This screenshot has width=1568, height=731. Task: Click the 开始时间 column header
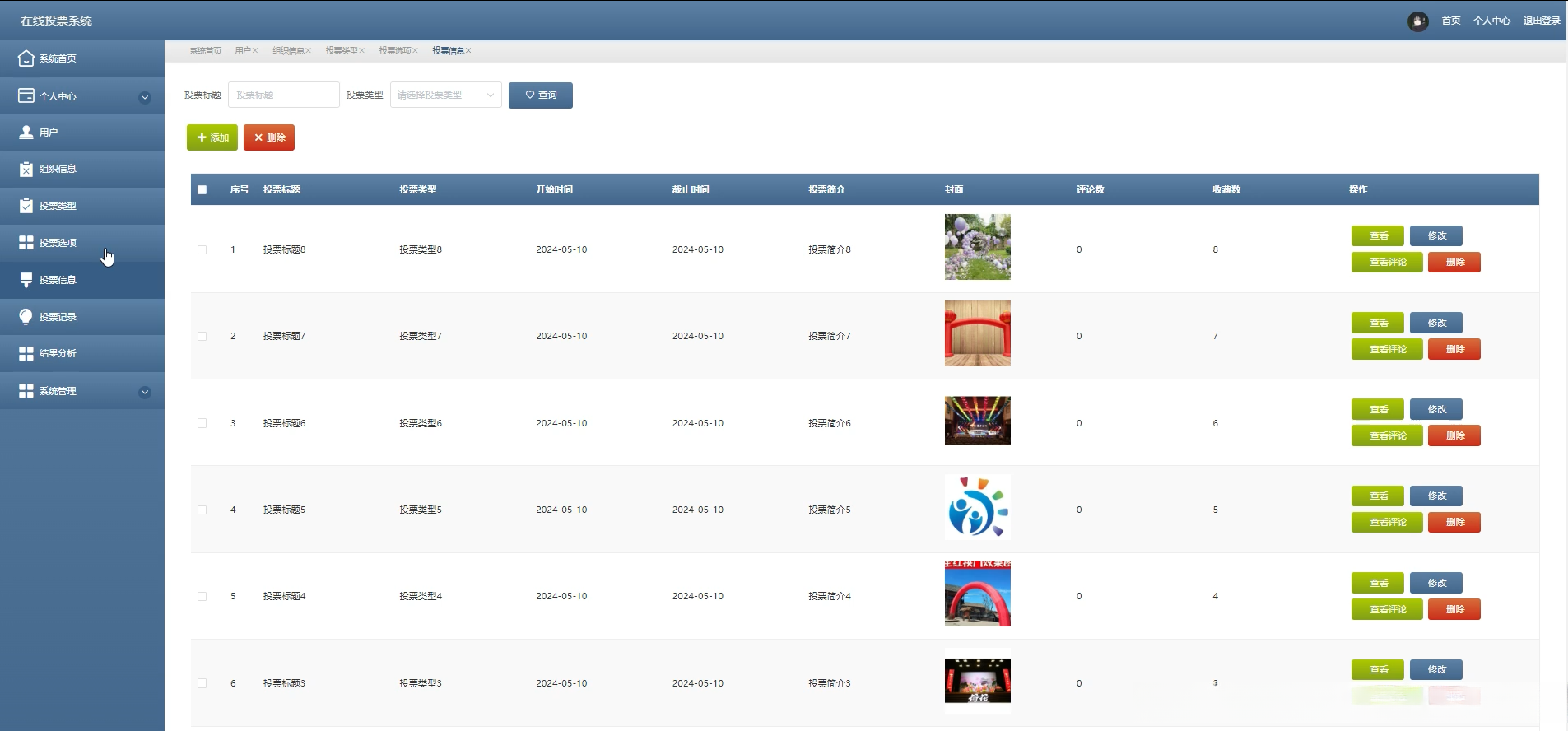pos(554,189)
